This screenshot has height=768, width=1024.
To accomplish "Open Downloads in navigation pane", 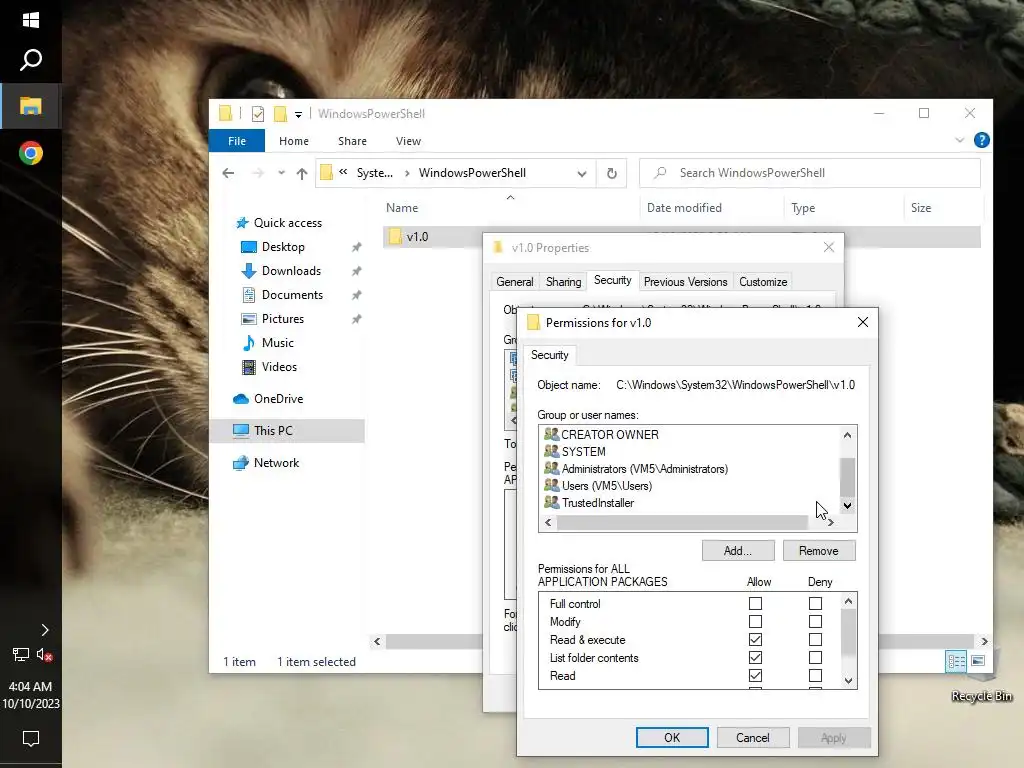I will [291, 271].
